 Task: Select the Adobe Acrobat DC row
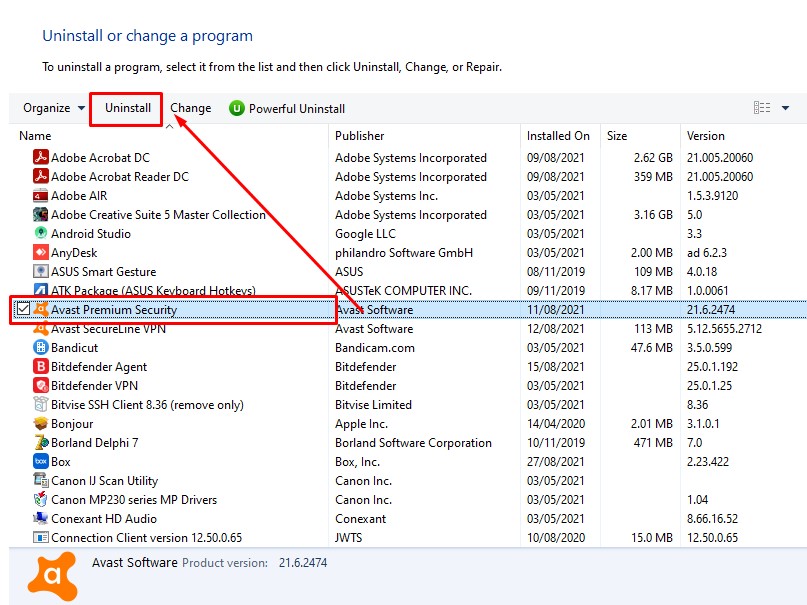point(408,157)
